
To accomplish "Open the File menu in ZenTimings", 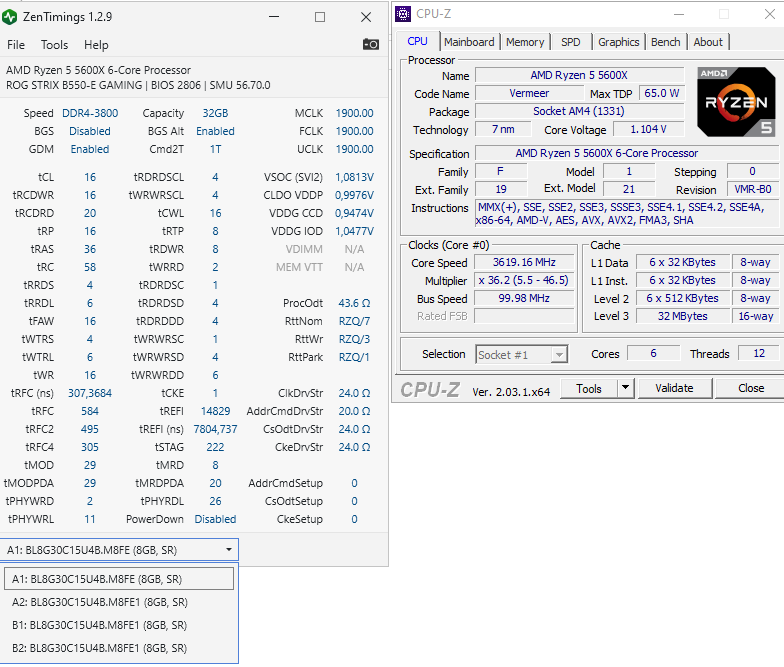I will [16, 45].
